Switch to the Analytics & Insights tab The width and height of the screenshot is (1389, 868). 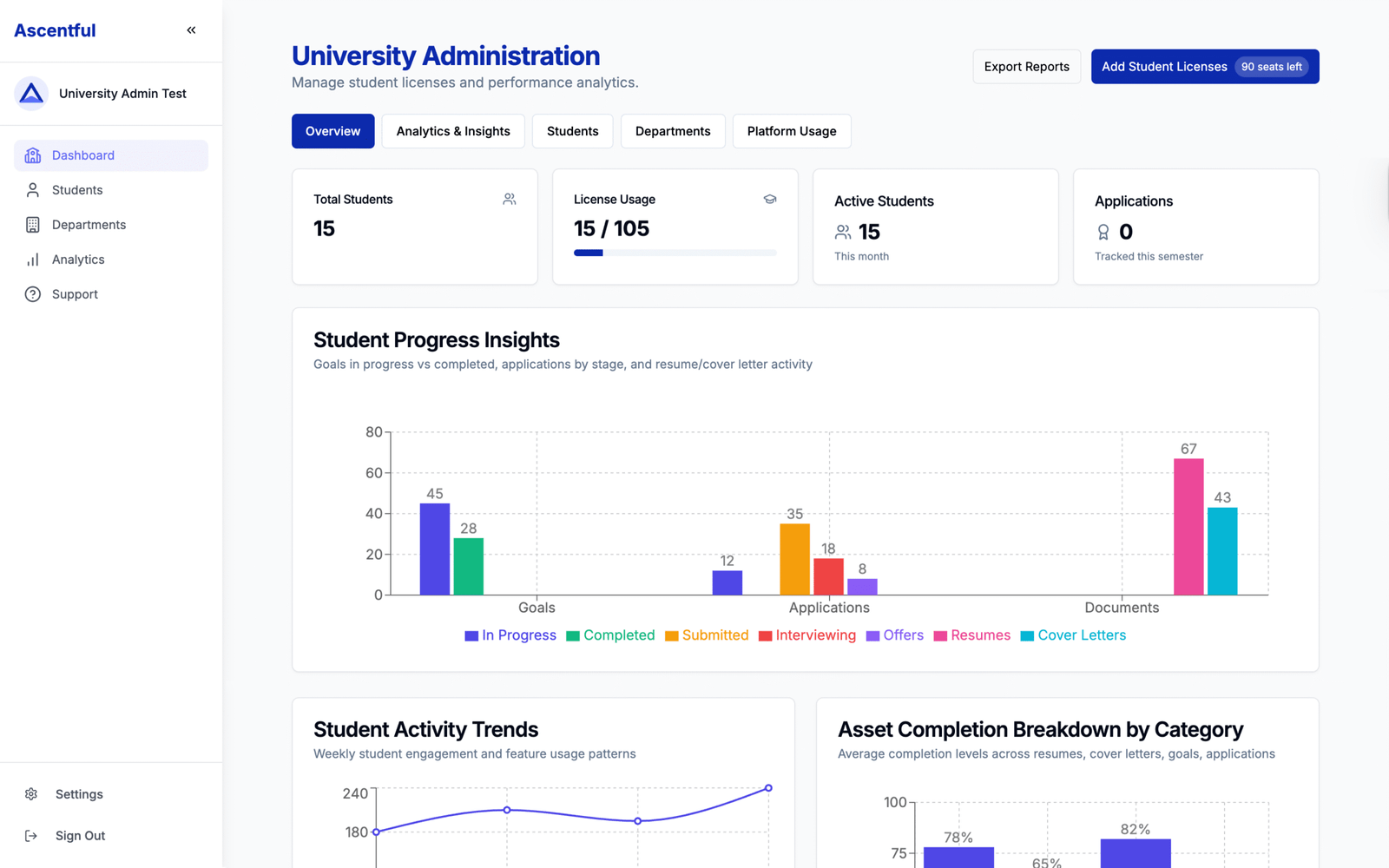click(453, 131)
